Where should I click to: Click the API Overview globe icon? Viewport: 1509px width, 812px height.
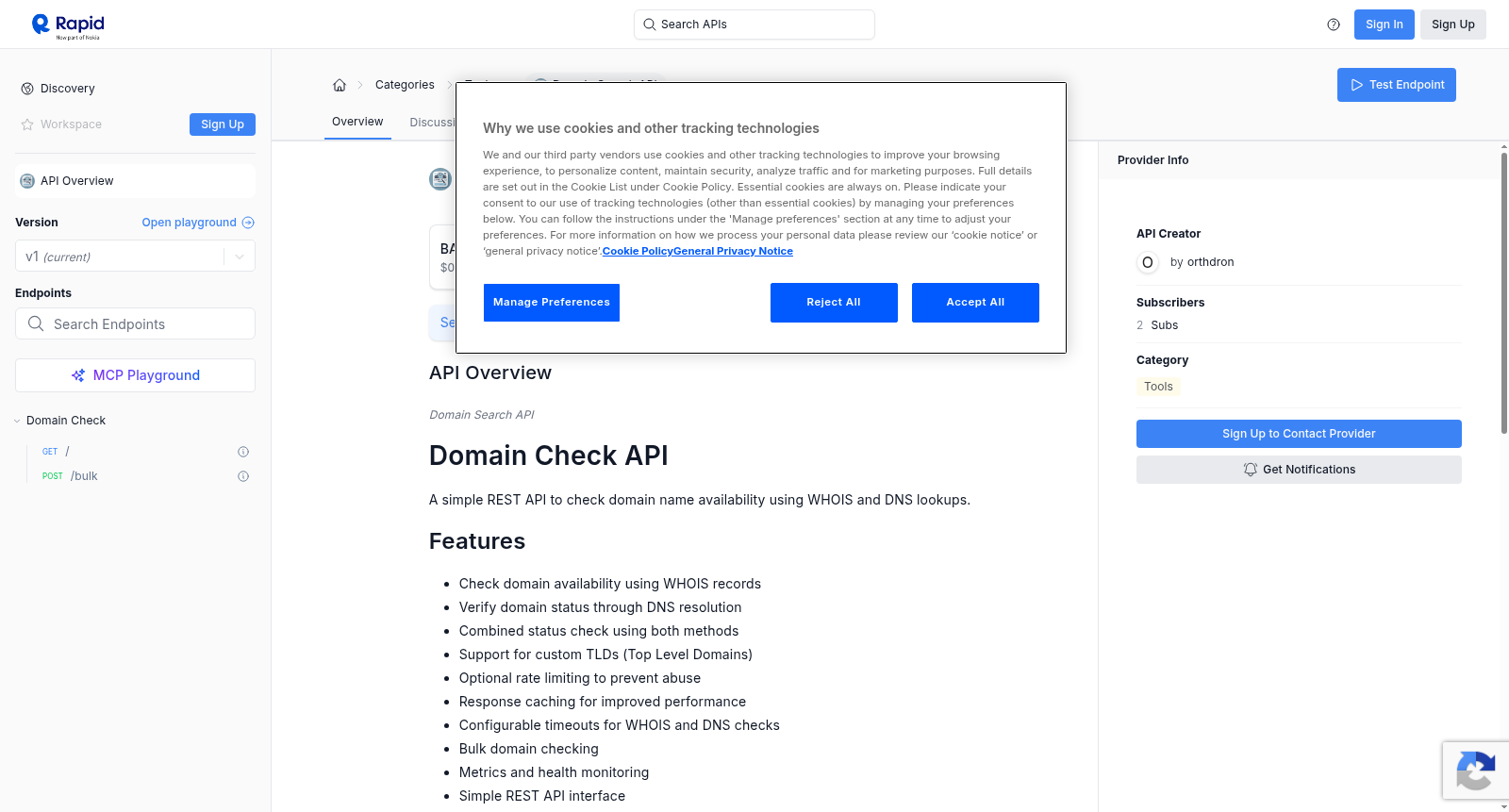(x=27, y=181)
